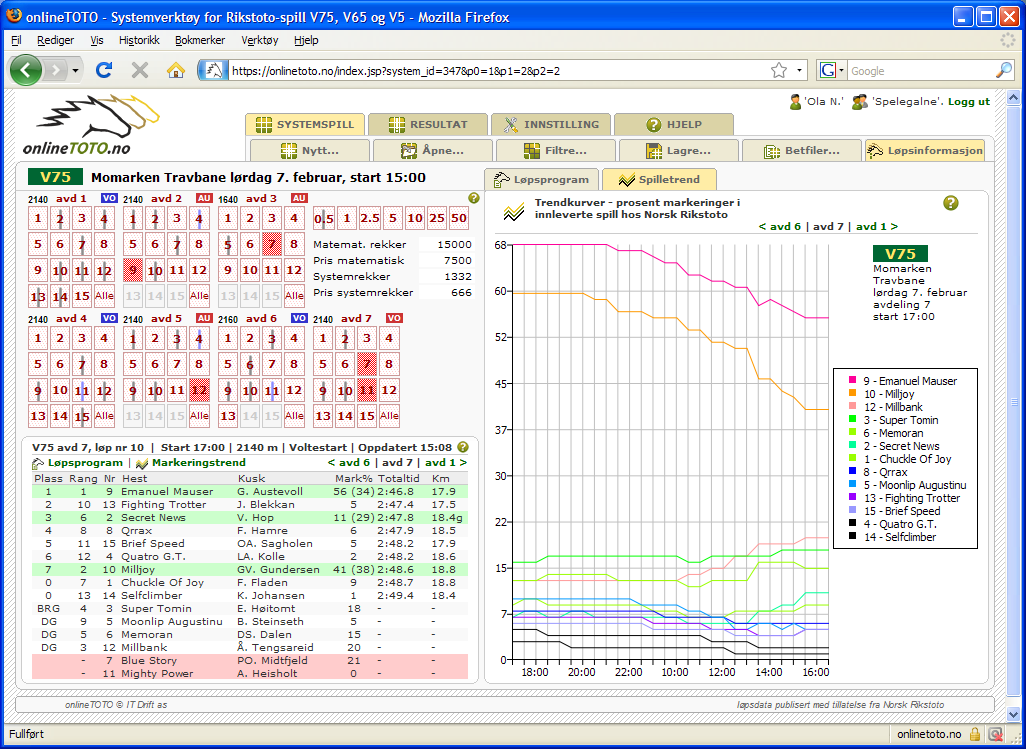Reload the page with the refresh icon
The image size is (1026, 749).
click(104, 70)
